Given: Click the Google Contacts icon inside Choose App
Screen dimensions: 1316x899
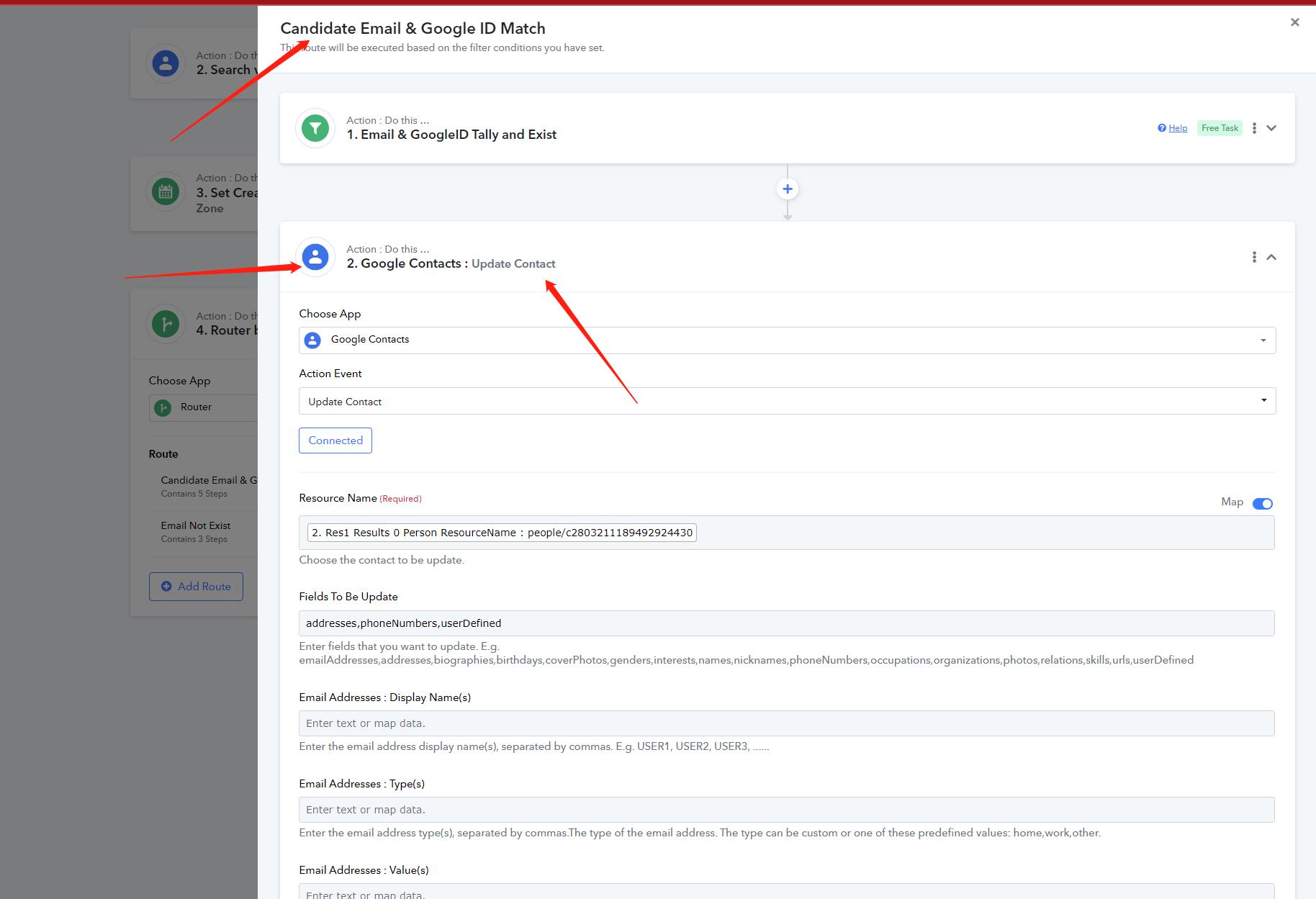Looking at the screenshot, I should pyautogui.click(x=312, y=340).
